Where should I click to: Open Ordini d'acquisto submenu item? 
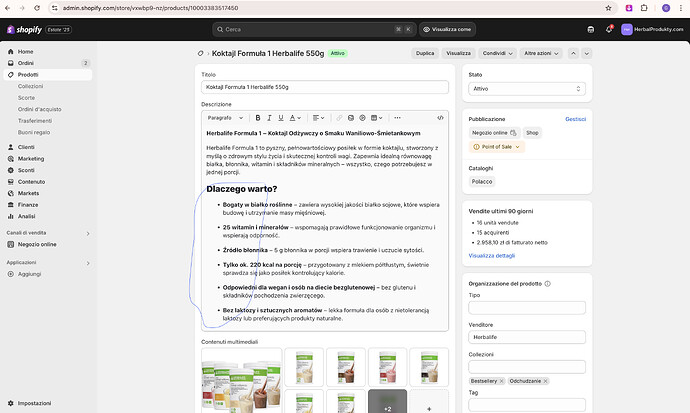point(40,109)
